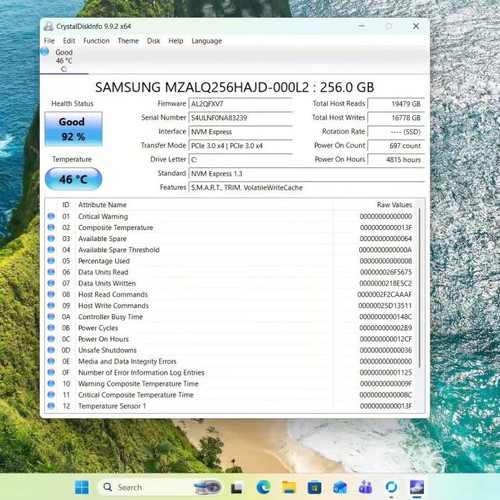The image size is (500, 500).
Task: Click the status dot for Available Spare Threshold
Action: click(x=51, y=250)
